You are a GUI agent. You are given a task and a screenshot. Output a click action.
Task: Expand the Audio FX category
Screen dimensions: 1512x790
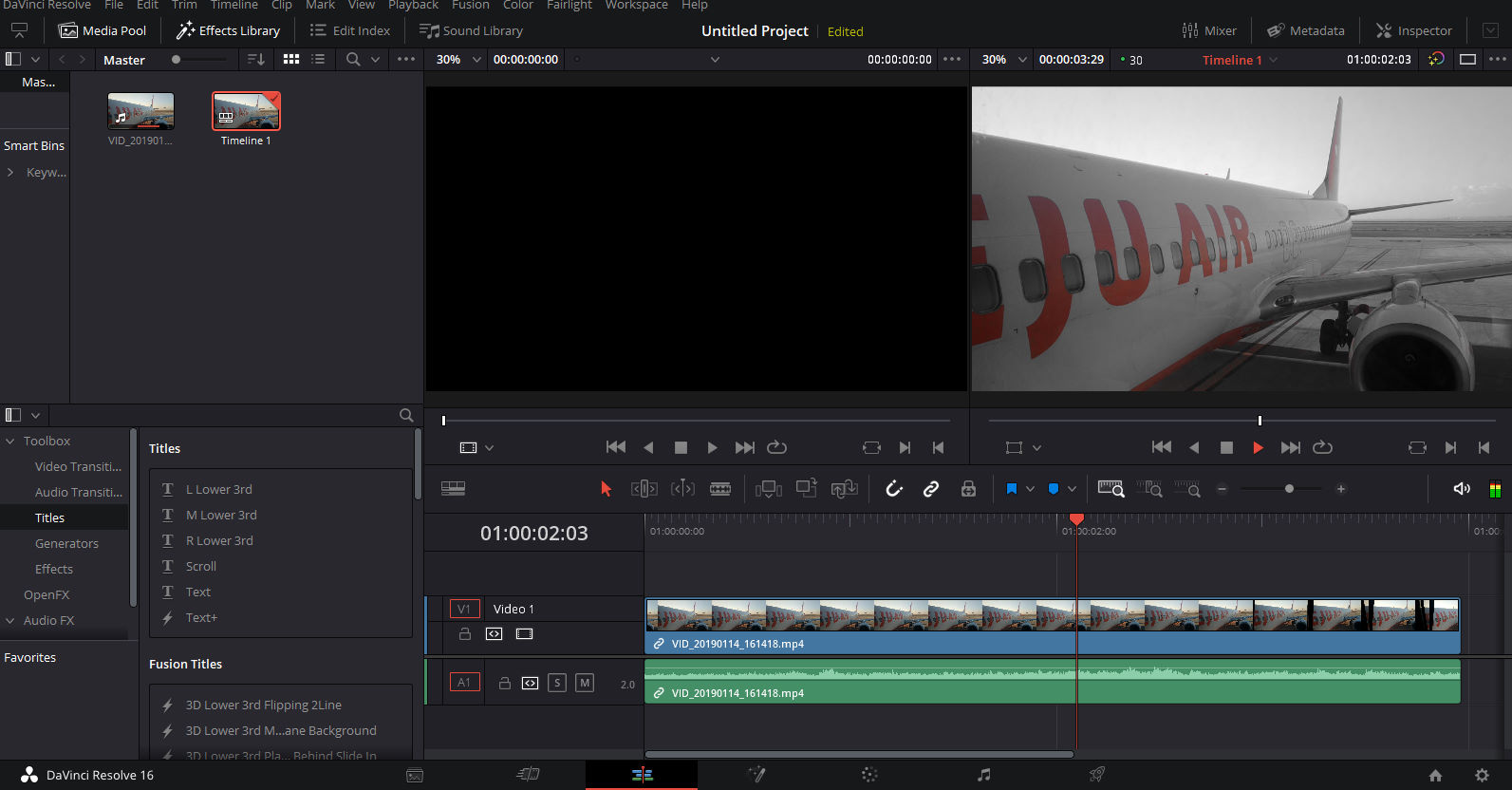[x=10, y=620]
